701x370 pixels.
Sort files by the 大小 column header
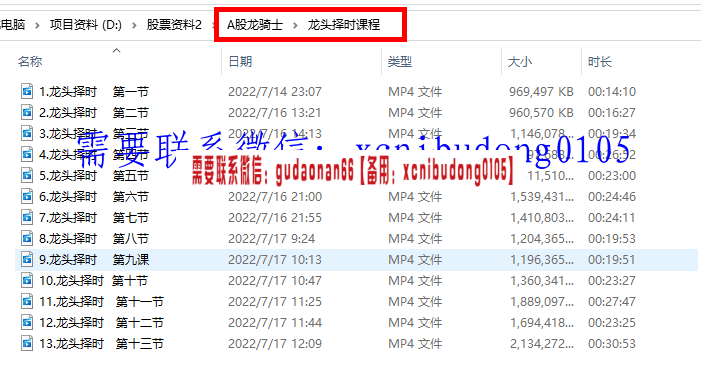pos(519,61)
